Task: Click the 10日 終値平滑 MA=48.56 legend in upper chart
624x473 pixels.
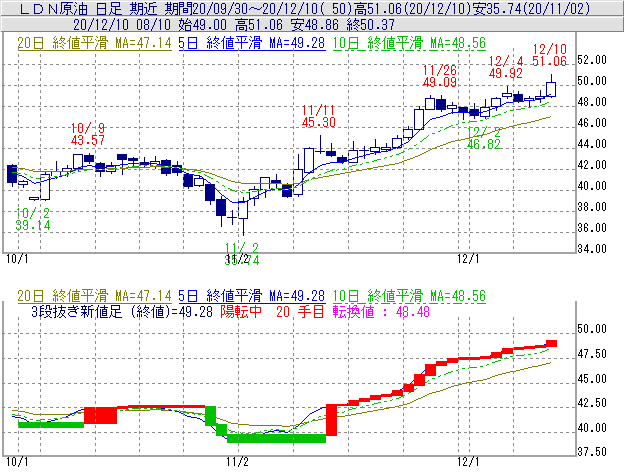Action: [x=409, y=43]
